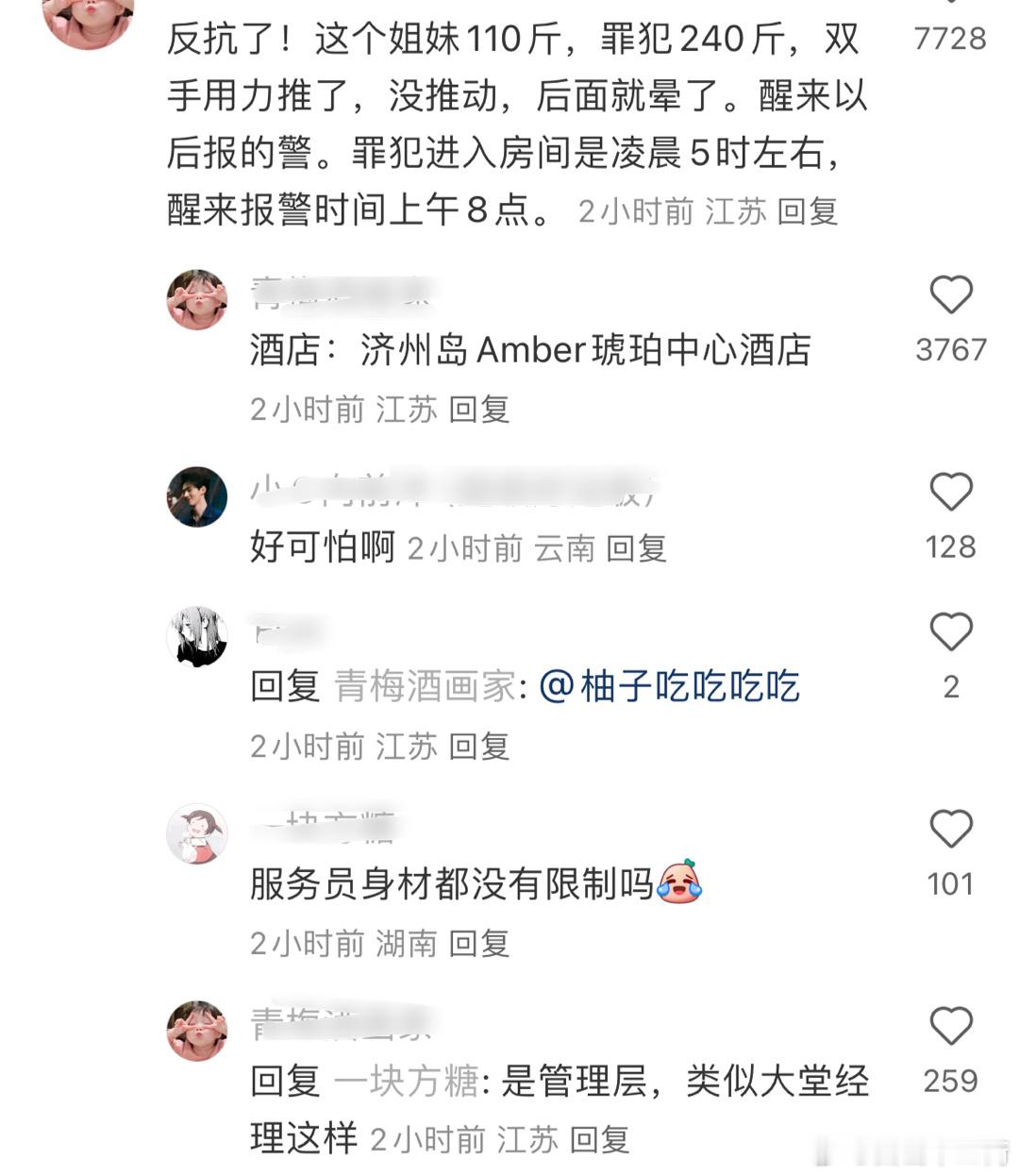Tap the 7728 like count on top comment

(x=950, y=38)
